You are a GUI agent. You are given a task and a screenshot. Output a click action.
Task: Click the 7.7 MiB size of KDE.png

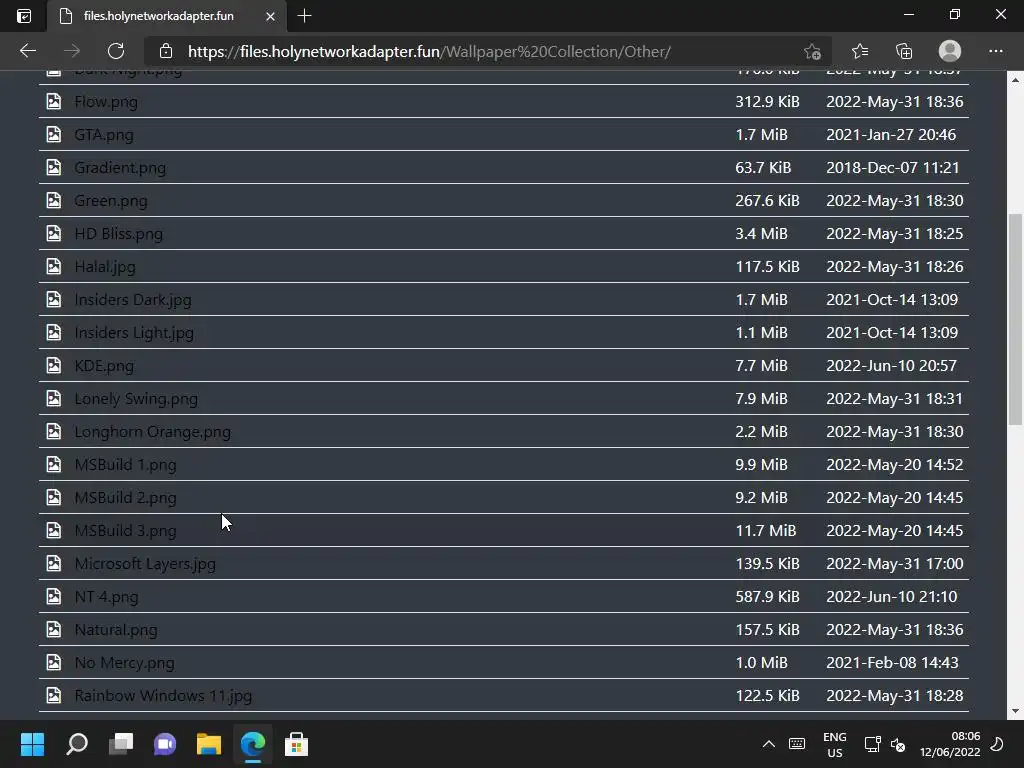tap(761, 366)
